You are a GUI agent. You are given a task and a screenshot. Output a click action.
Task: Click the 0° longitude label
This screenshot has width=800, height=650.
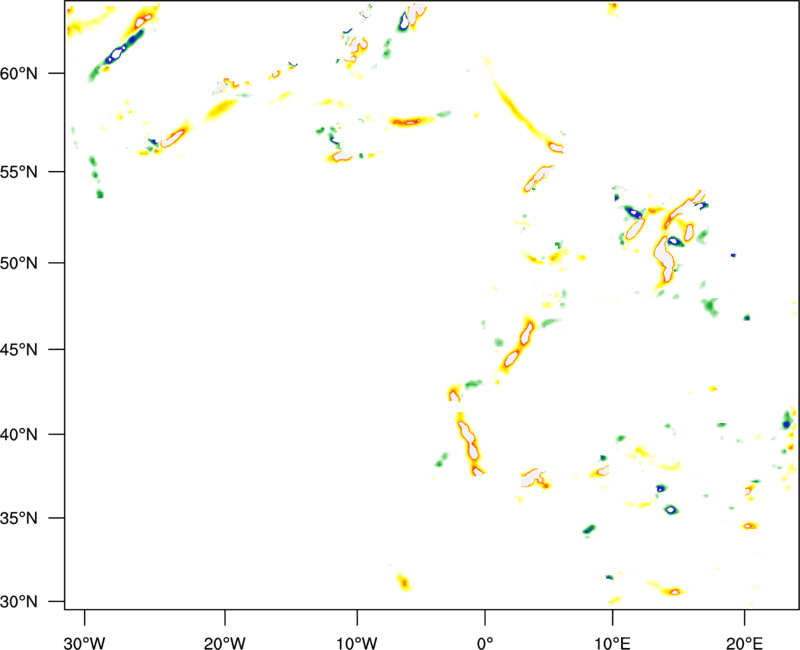[x=485, y=643]
